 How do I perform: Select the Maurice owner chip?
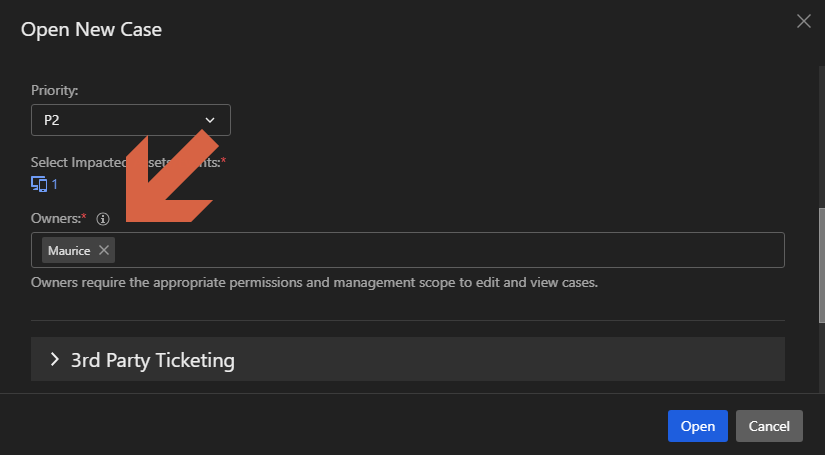[x=67, y=250]
